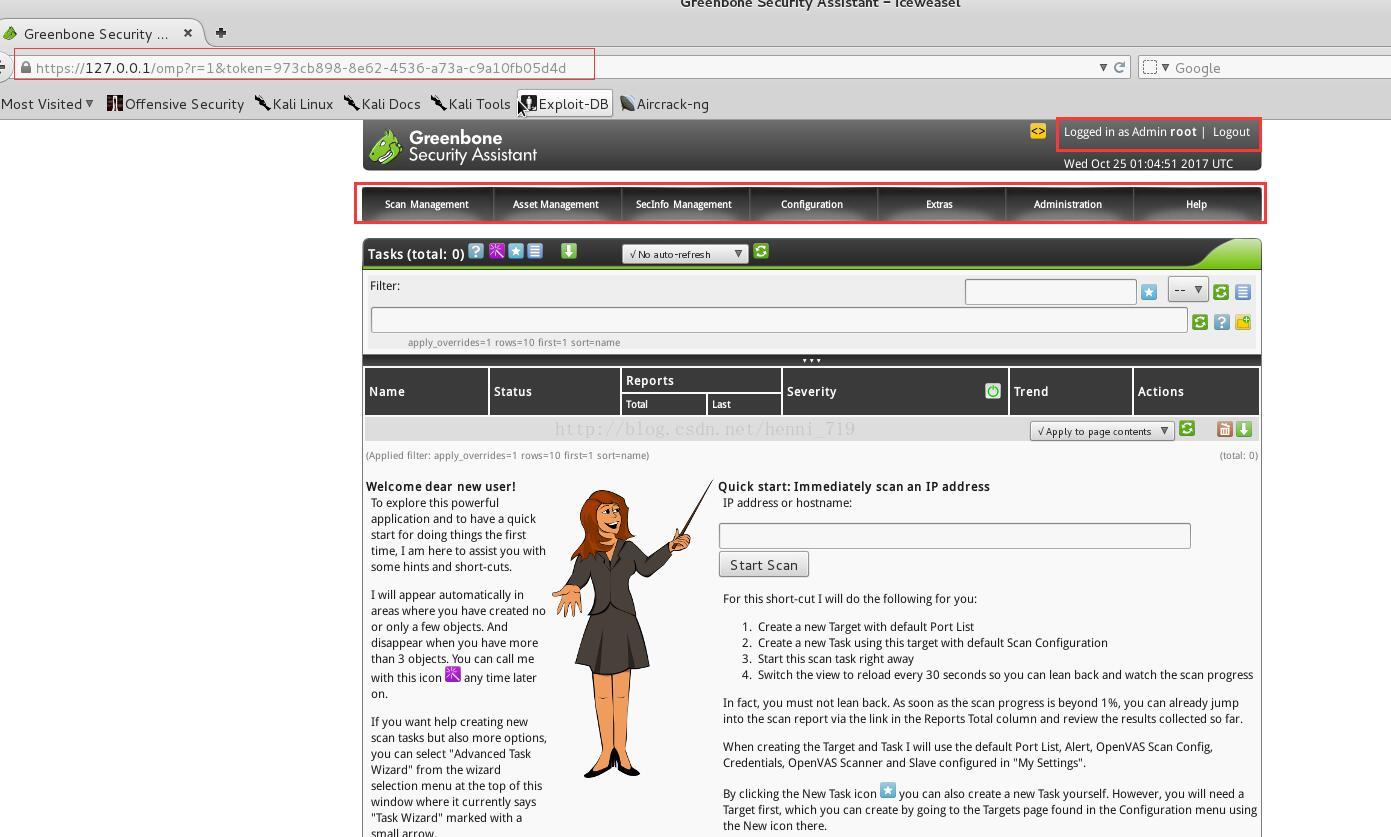
Task: Open the Extras menu
Action: [x=940, y=204]
